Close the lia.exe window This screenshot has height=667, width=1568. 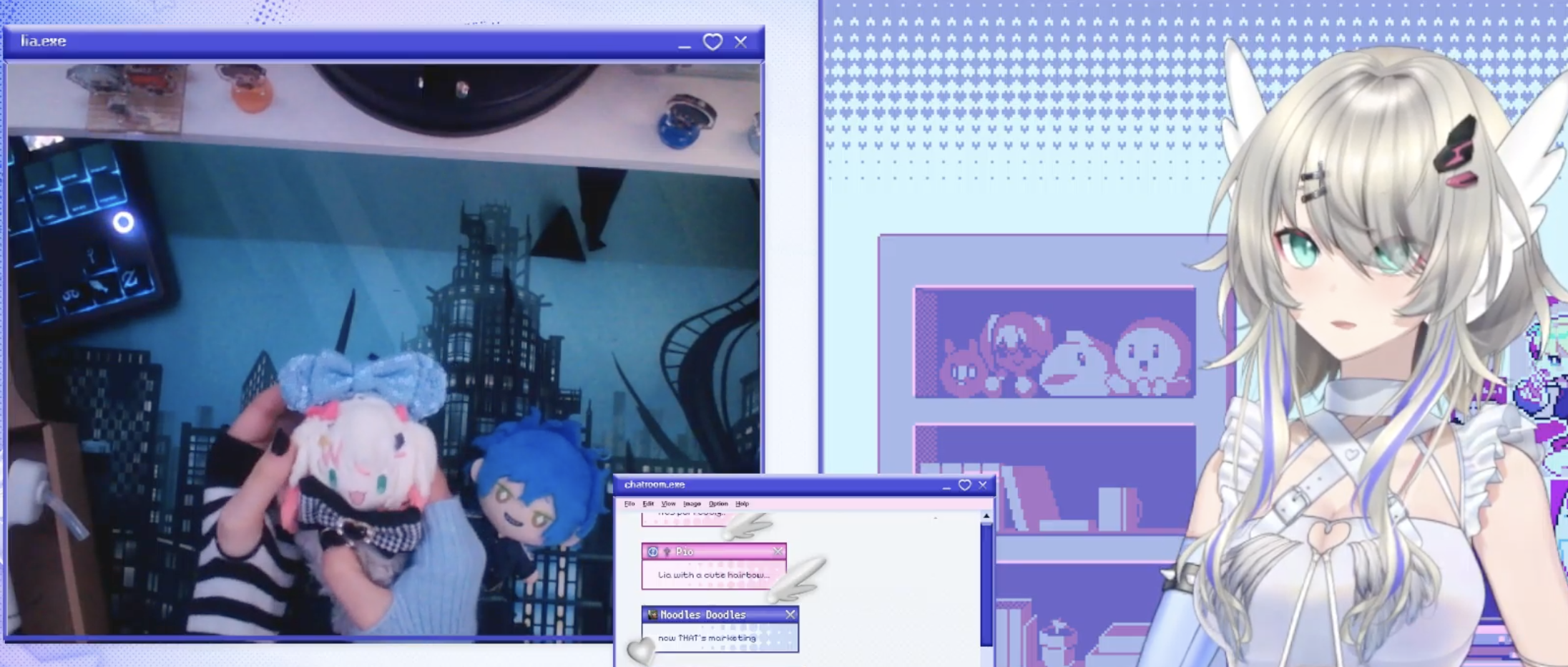pyautogui.click(x=740, y=42)
